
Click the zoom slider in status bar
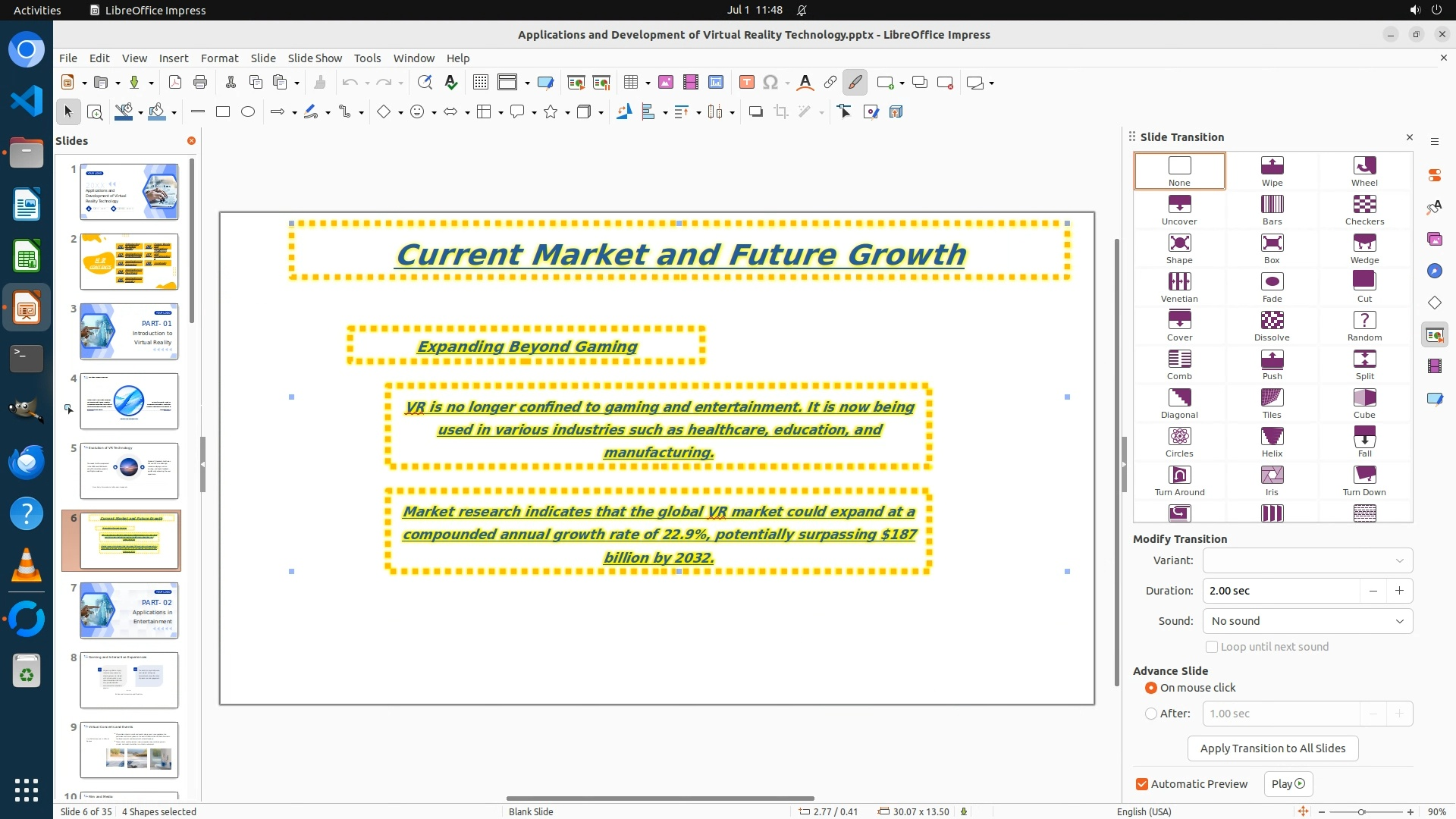coord(1361,812)
